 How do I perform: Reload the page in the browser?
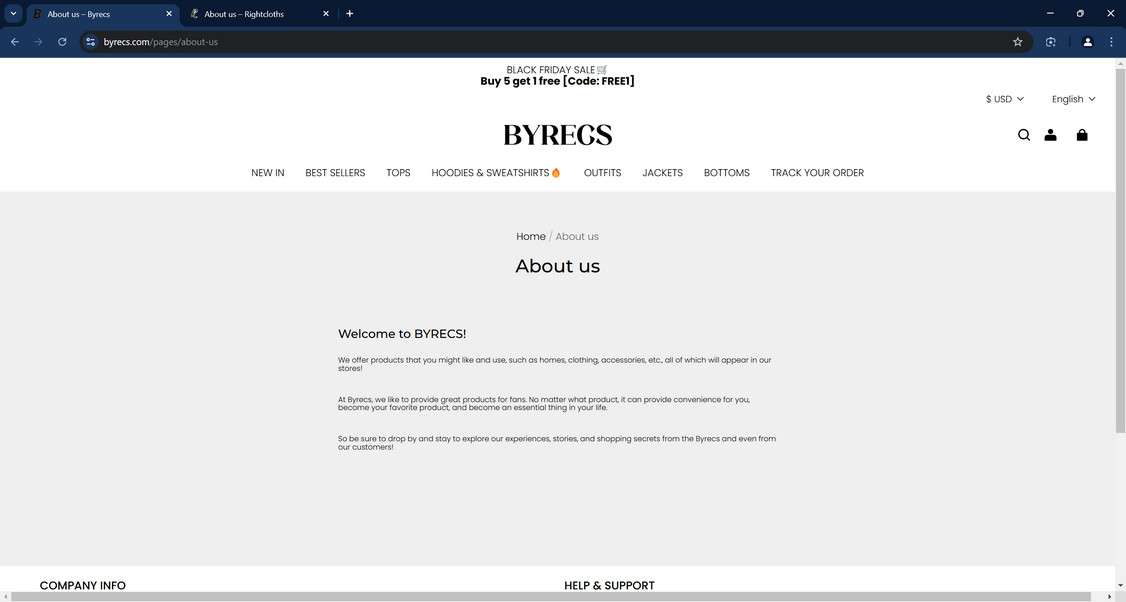coord(62,42)
